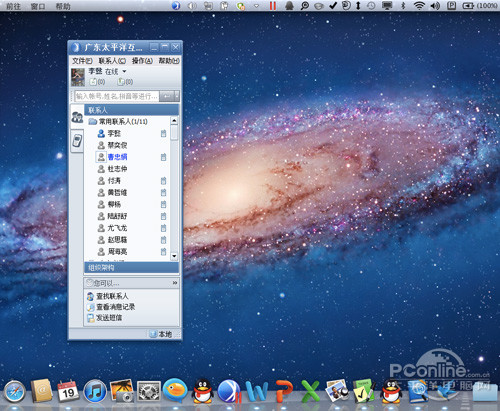Screen dimensions: 500x411
Task: Open the 帮助 menu in the chat window
Action: [x=169, y=61]
